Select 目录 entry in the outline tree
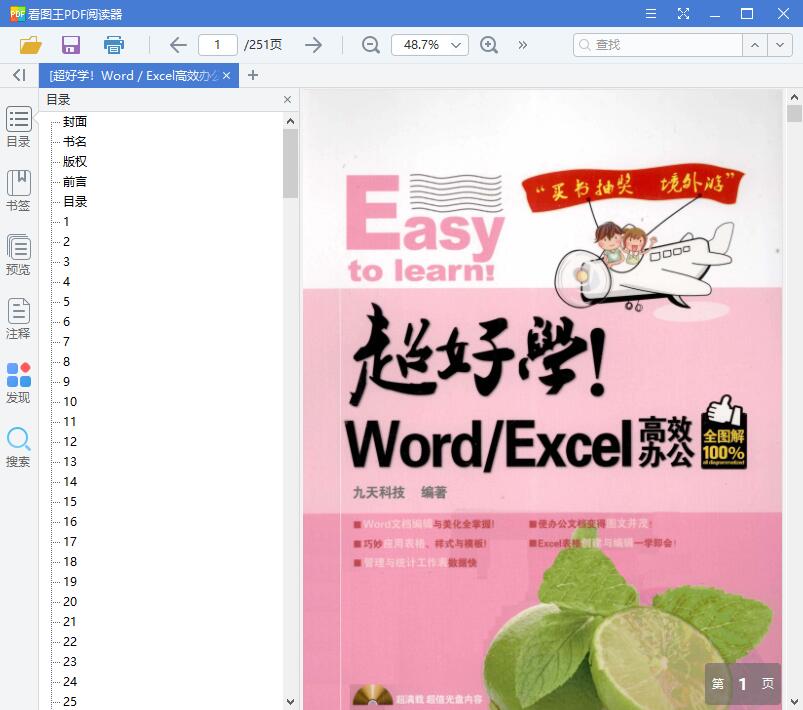Screen dimensions: 803x710 click(x=75, y=201)
